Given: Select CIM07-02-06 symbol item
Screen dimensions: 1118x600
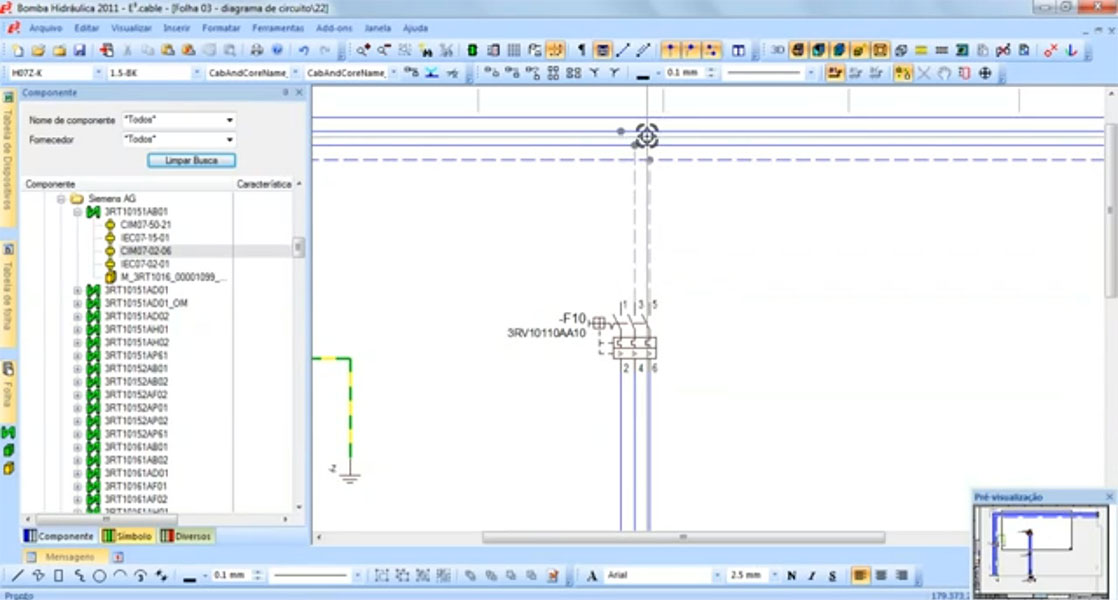Looking at the screenshot, I should 145,251.
